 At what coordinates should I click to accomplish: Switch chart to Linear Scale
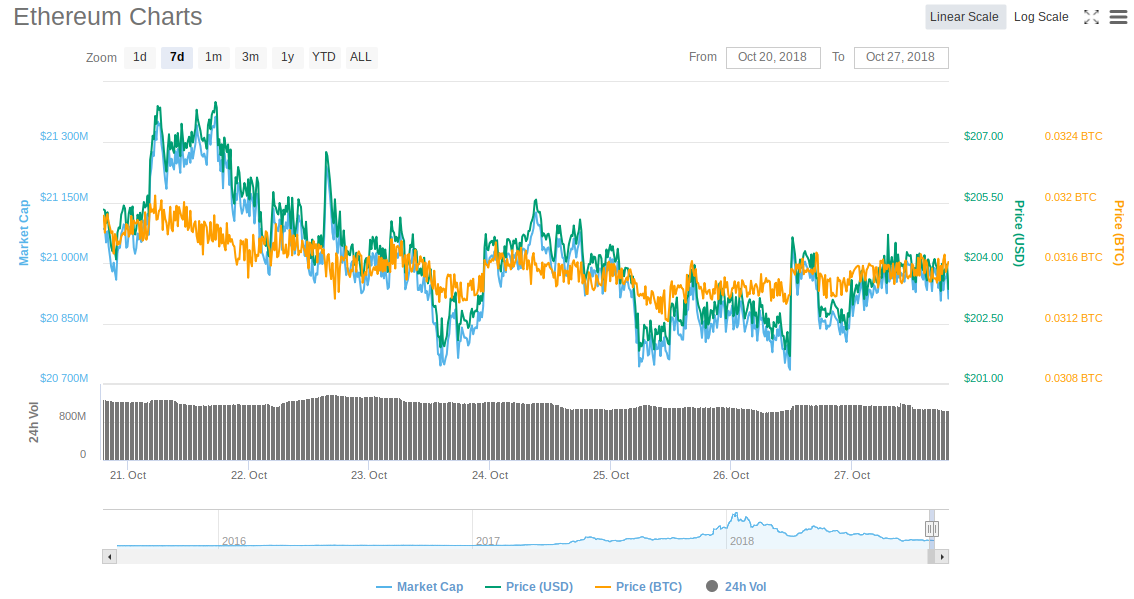pos(965,17)
